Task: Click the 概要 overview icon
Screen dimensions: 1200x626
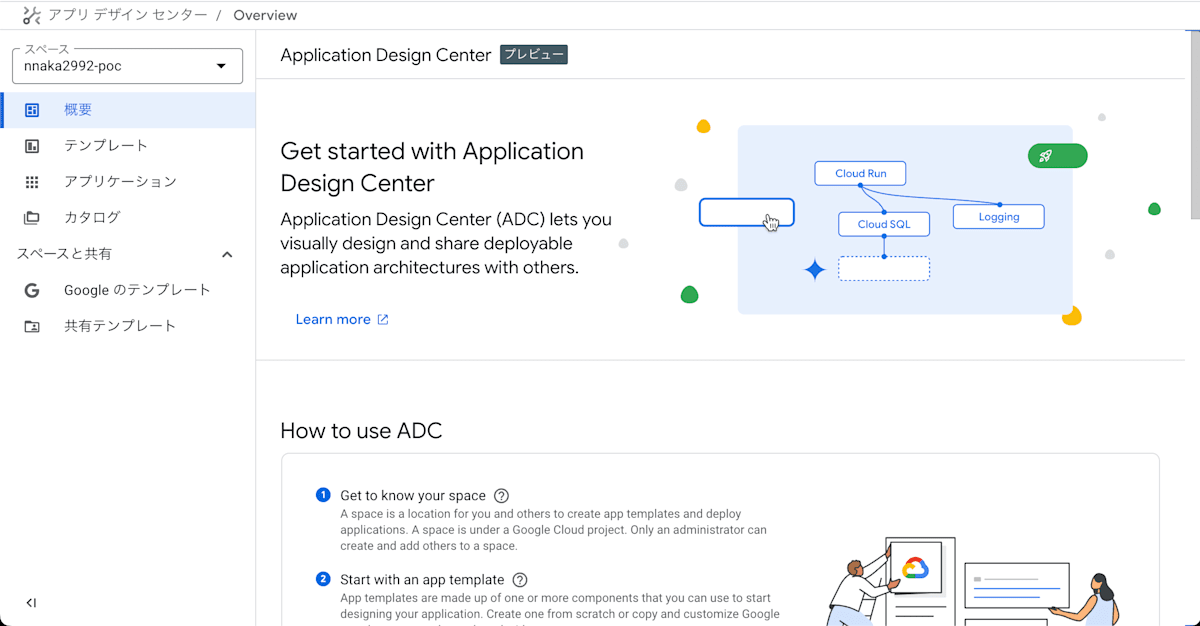Action: (32, 110)
